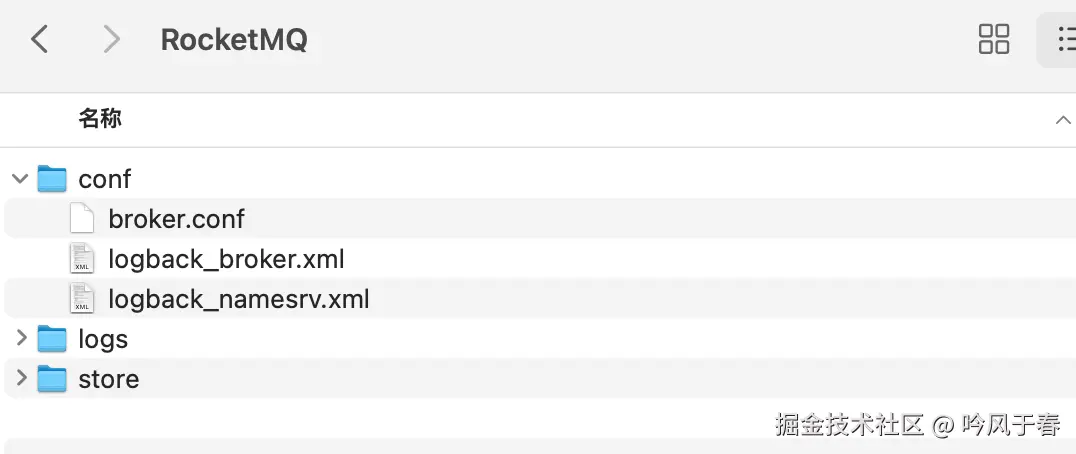Screen dimensions: 1076x454
Task: Select the logback_broker.xml file name
Action: point(226,259)
